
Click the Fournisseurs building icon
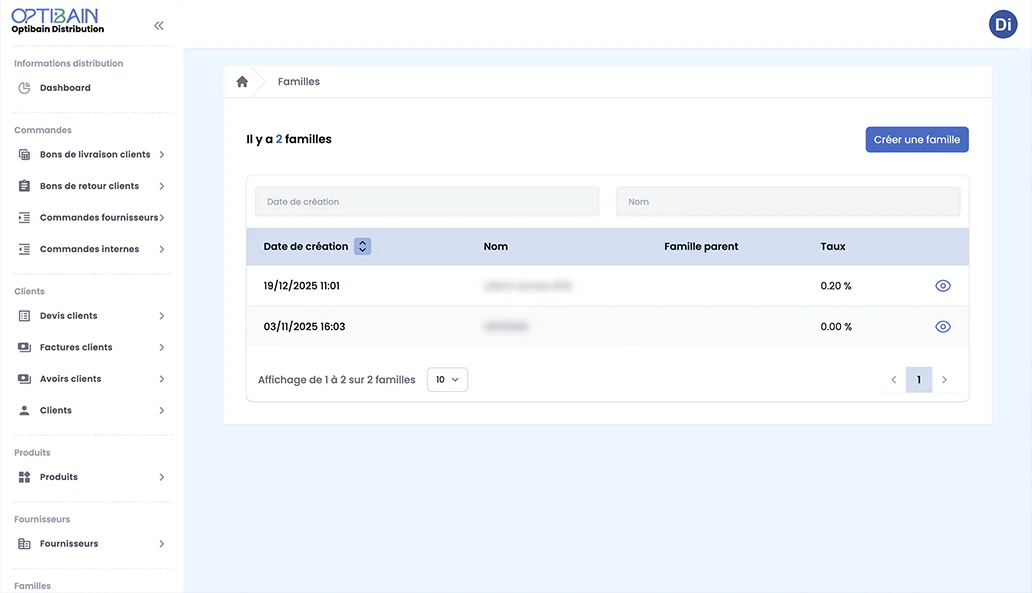pos(24,544)
